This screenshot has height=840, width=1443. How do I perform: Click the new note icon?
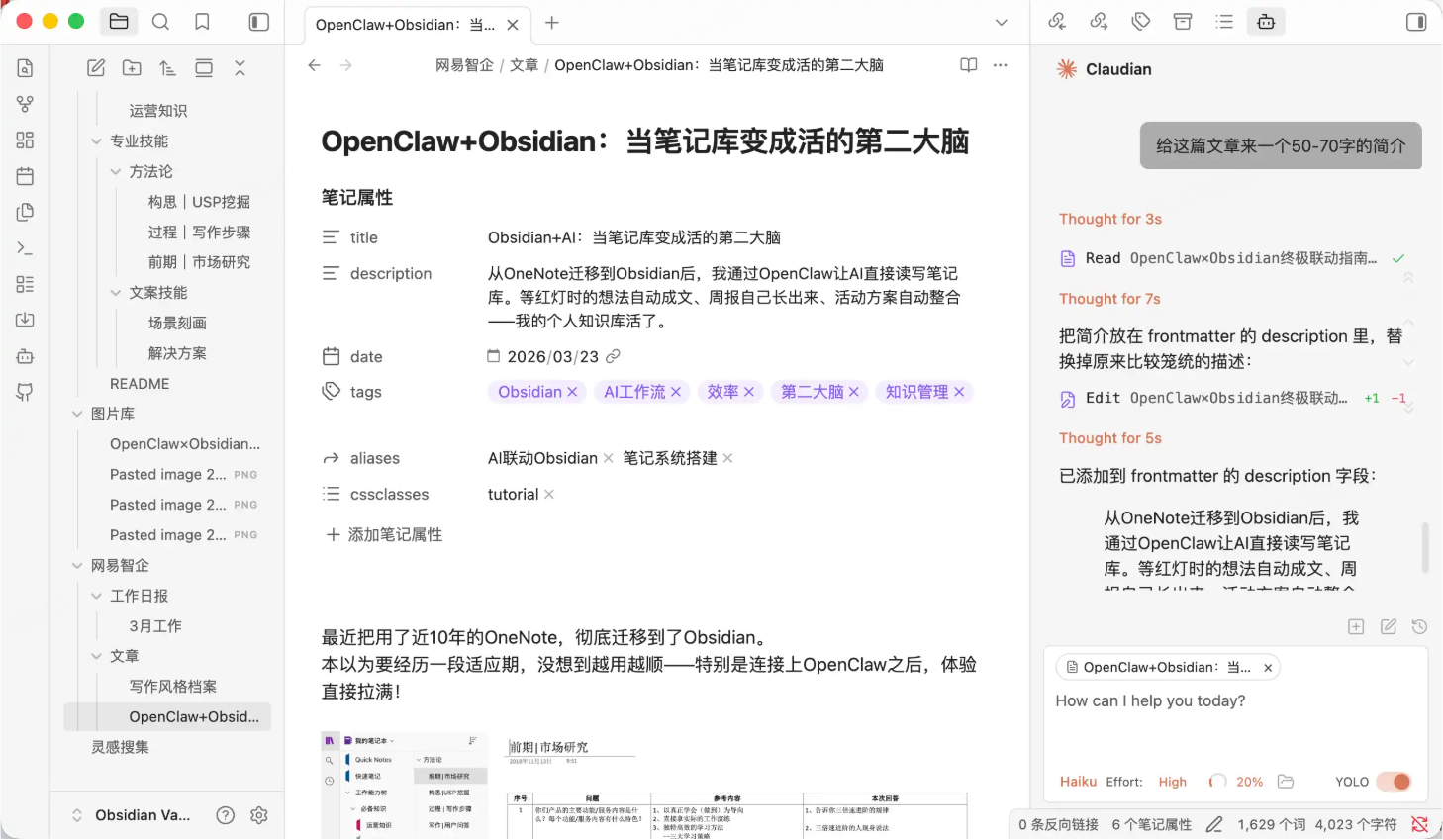point(96,68)
